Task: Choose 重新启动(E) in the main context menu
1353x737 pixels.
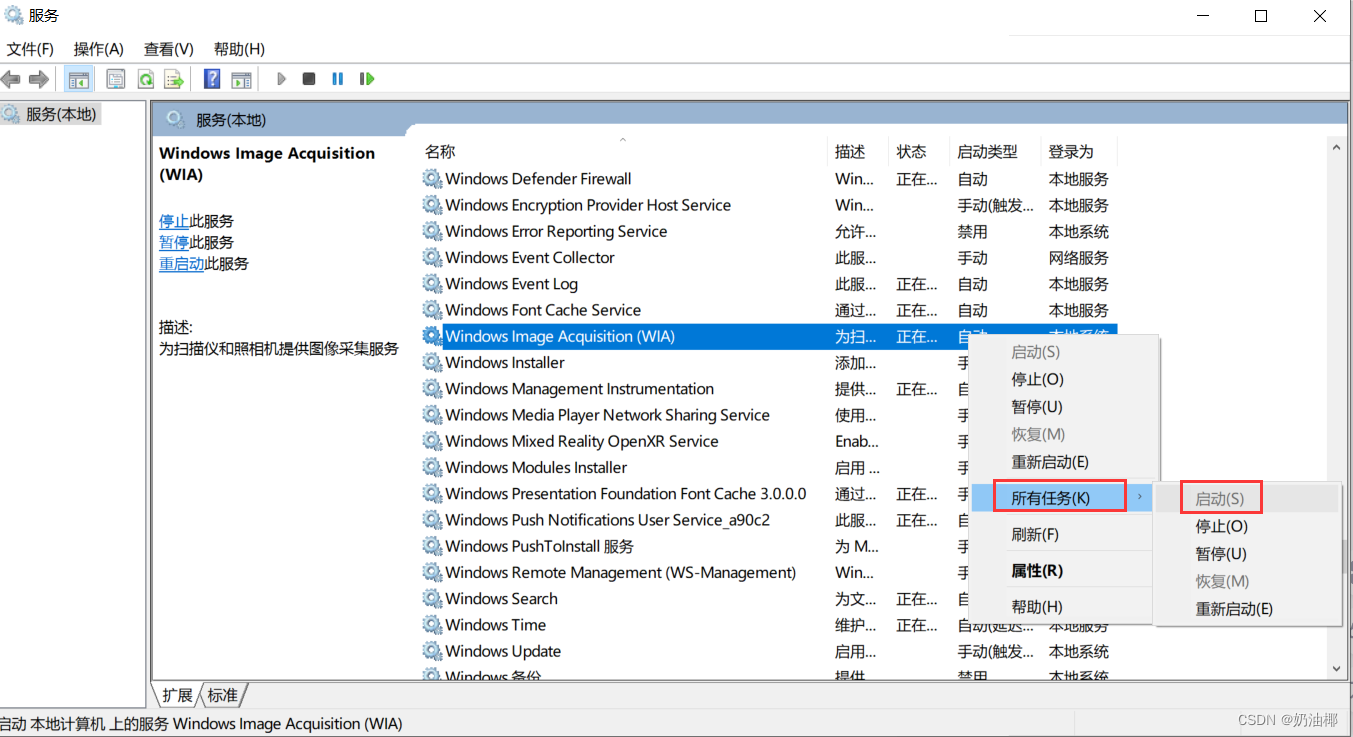Action: pyautogui.click(x=1064, y=462)
